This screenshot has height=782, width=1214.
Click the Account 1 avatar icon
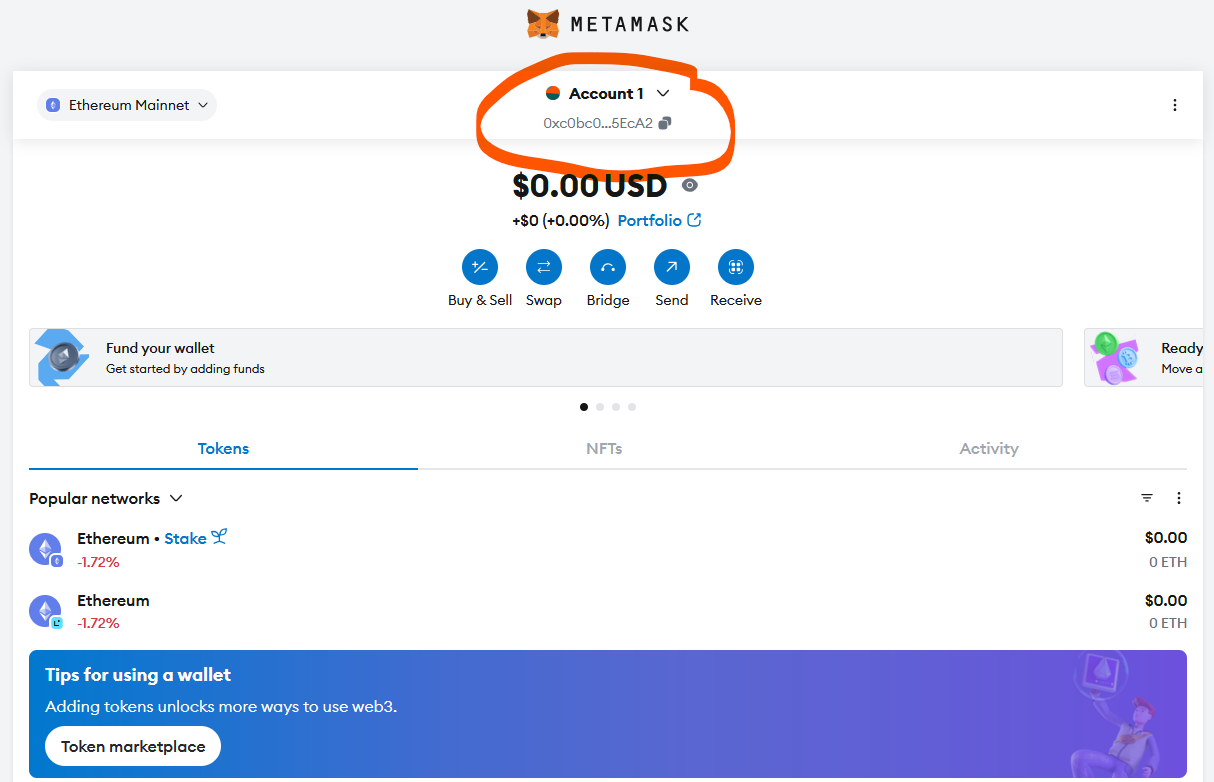click(x=552, y=93)
